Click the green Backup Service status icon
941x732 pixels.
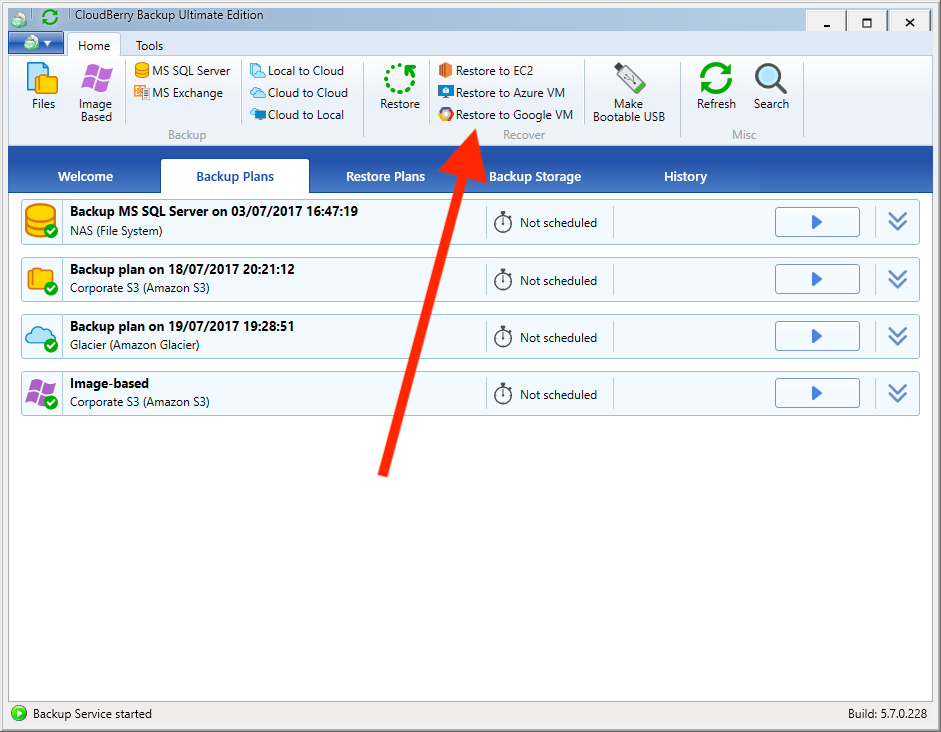pyautogui.click(x=19, y=713)
